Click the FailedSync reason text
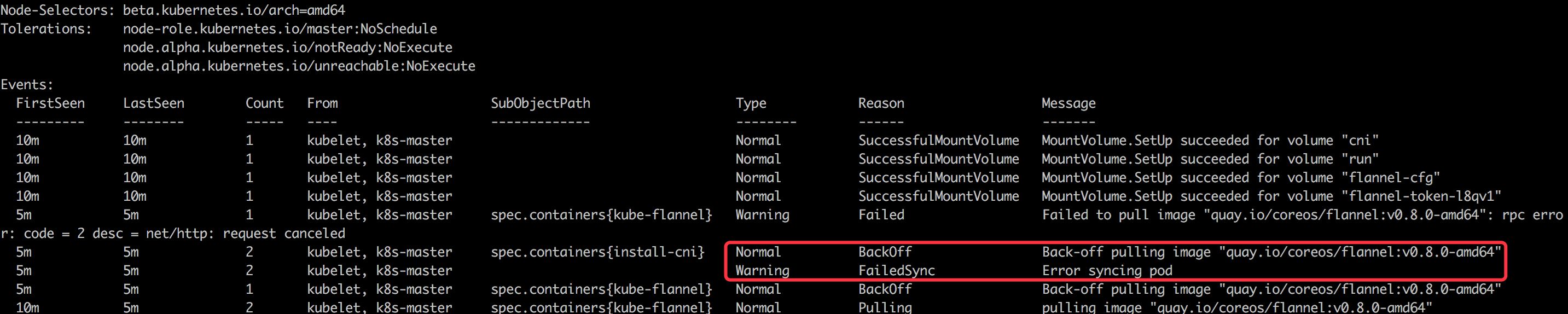This screenshot has width=1568, height=314. (x=896, y=270)
